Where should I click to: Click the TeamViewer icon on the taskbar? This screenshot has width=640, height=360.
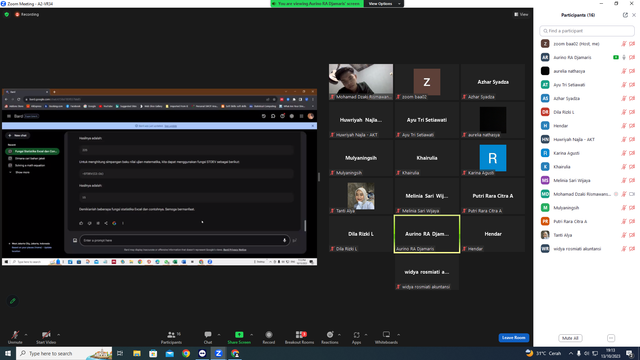coord(202,353)
